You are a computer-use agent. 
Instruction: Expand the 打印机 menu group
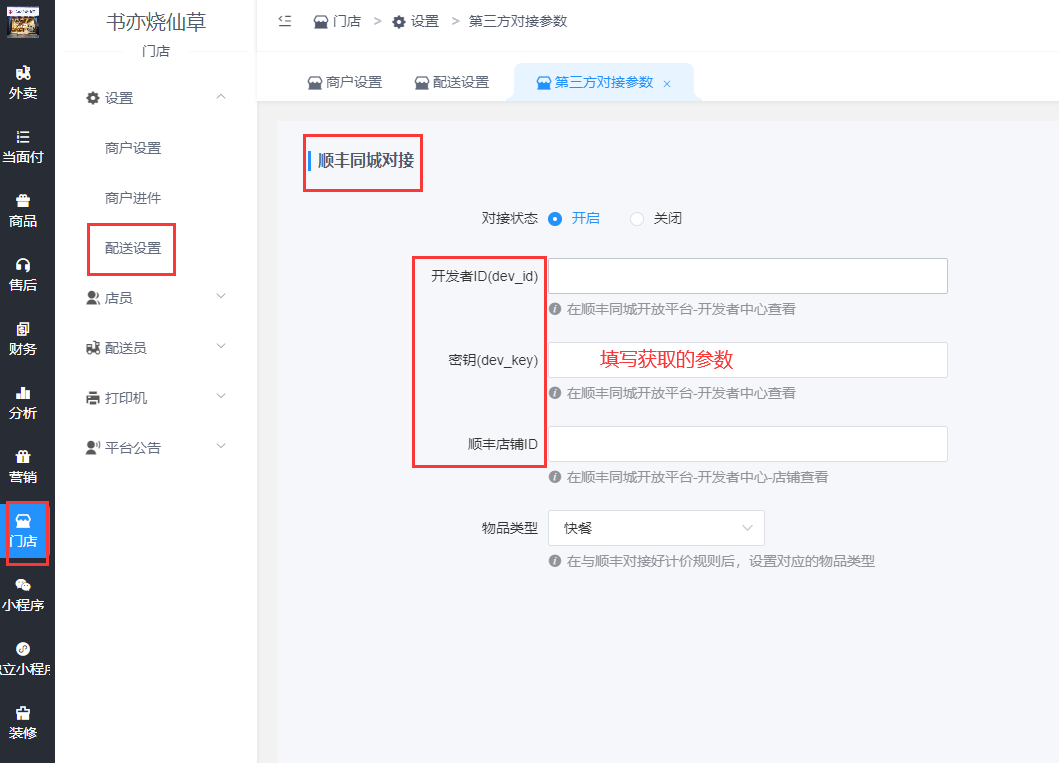[156, 398]
